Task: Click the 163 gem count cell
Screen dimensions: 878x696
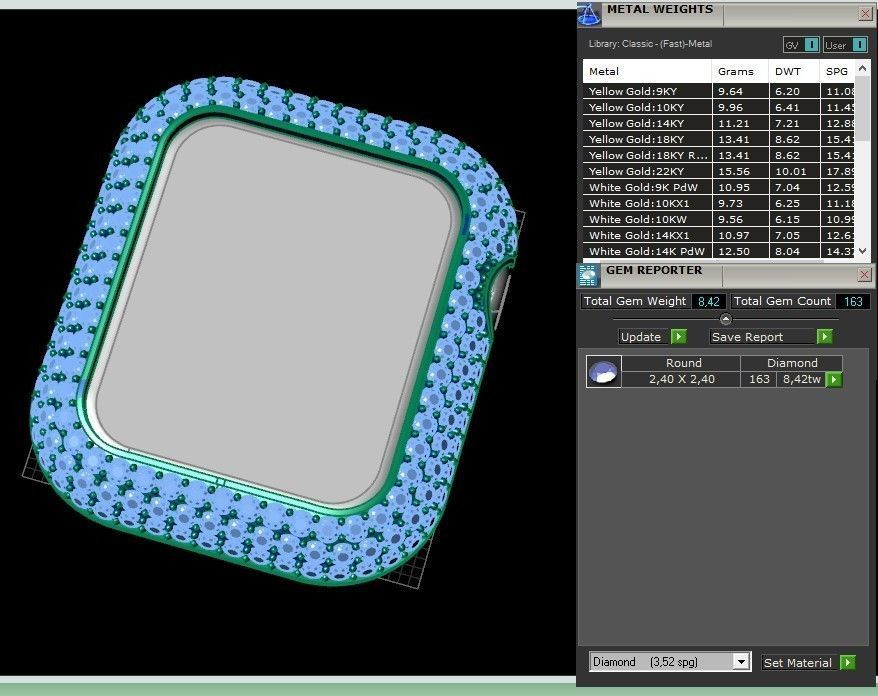Action: [759, 379]
